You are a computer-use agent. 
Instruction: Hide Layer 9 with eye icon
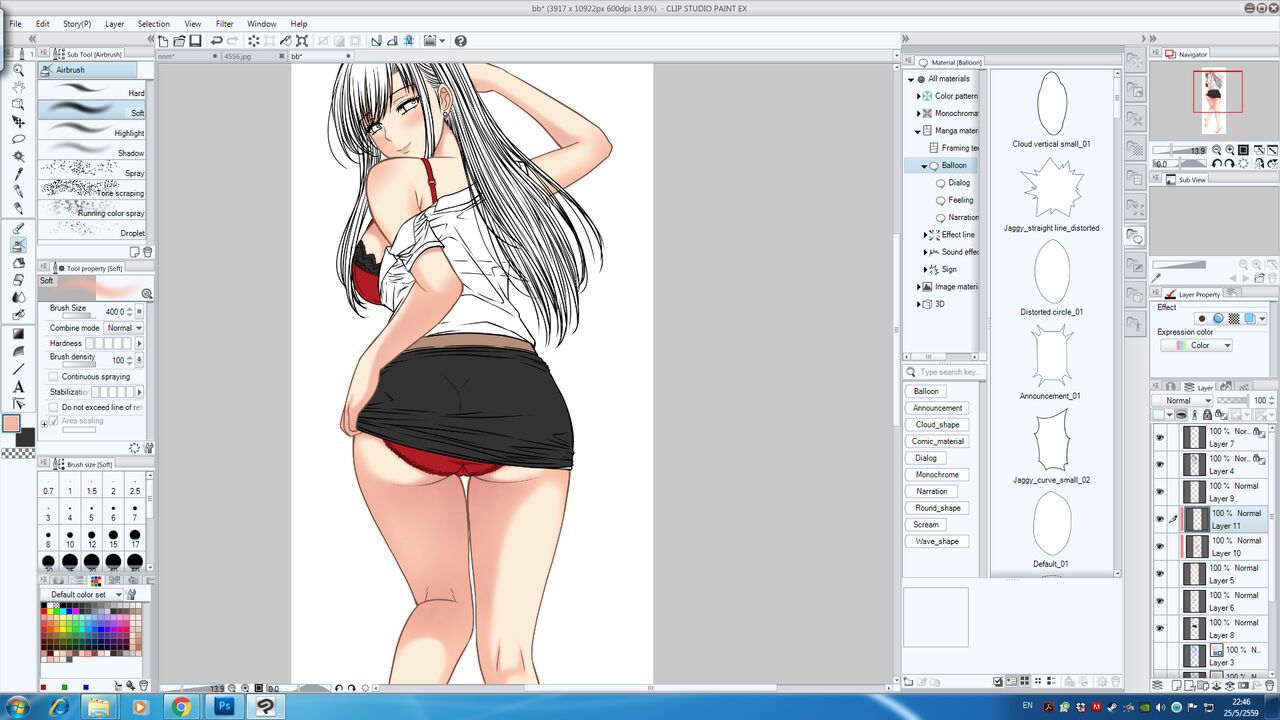(x=1160, y=492)
